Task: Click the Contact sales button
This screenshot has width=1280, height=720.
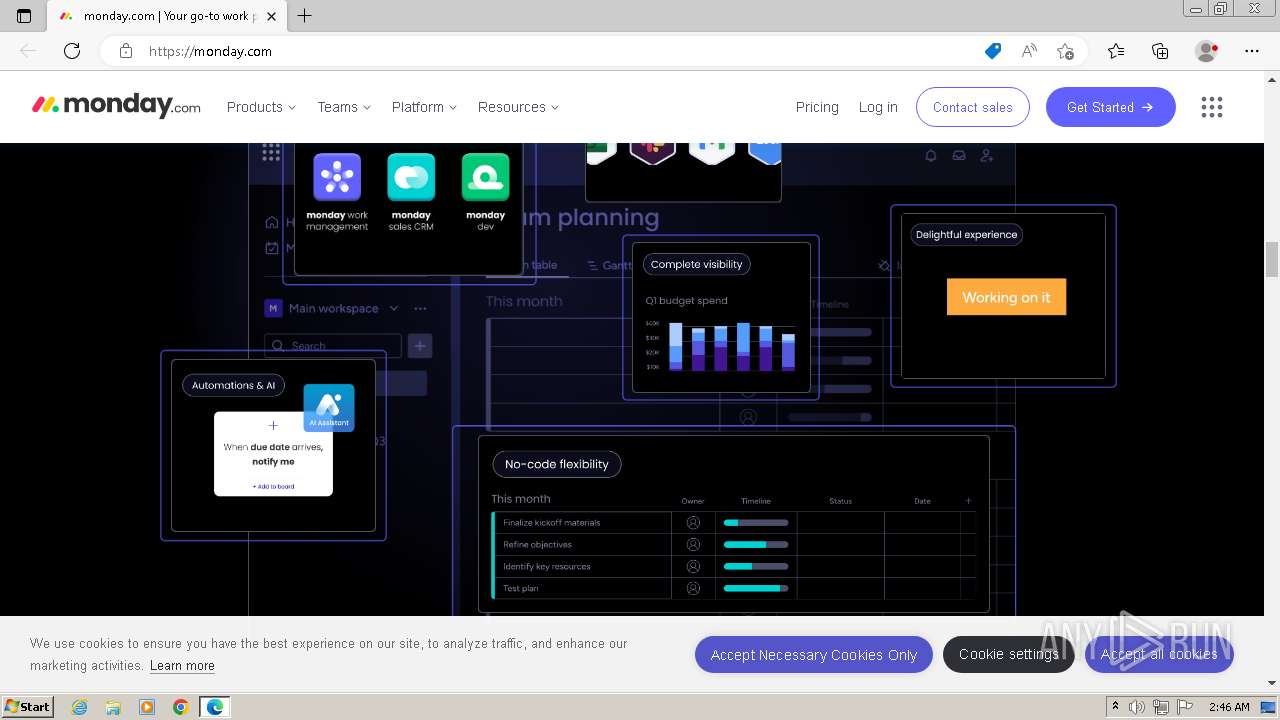Action: point(973,107)
